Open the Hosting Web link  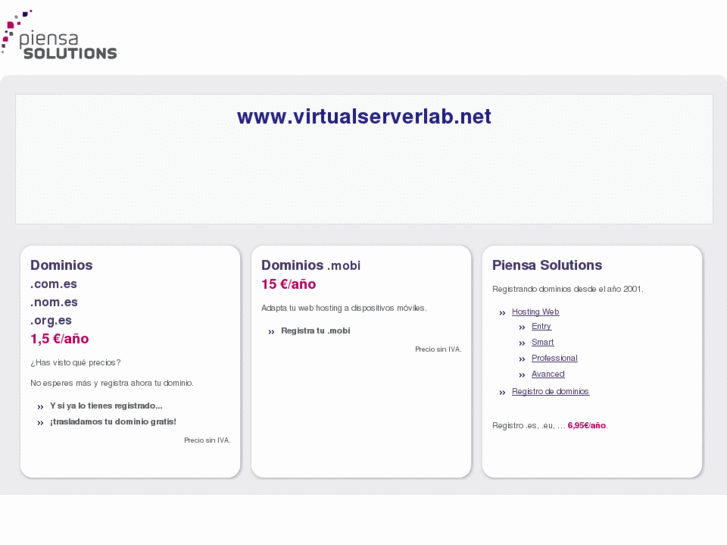[x=536, y=312]
